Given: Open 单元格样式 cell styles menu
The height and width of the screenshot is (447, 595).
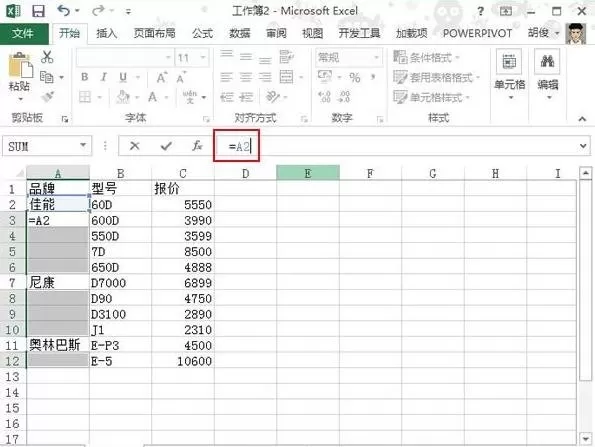Looking at the screenshot, I should 432,97.
